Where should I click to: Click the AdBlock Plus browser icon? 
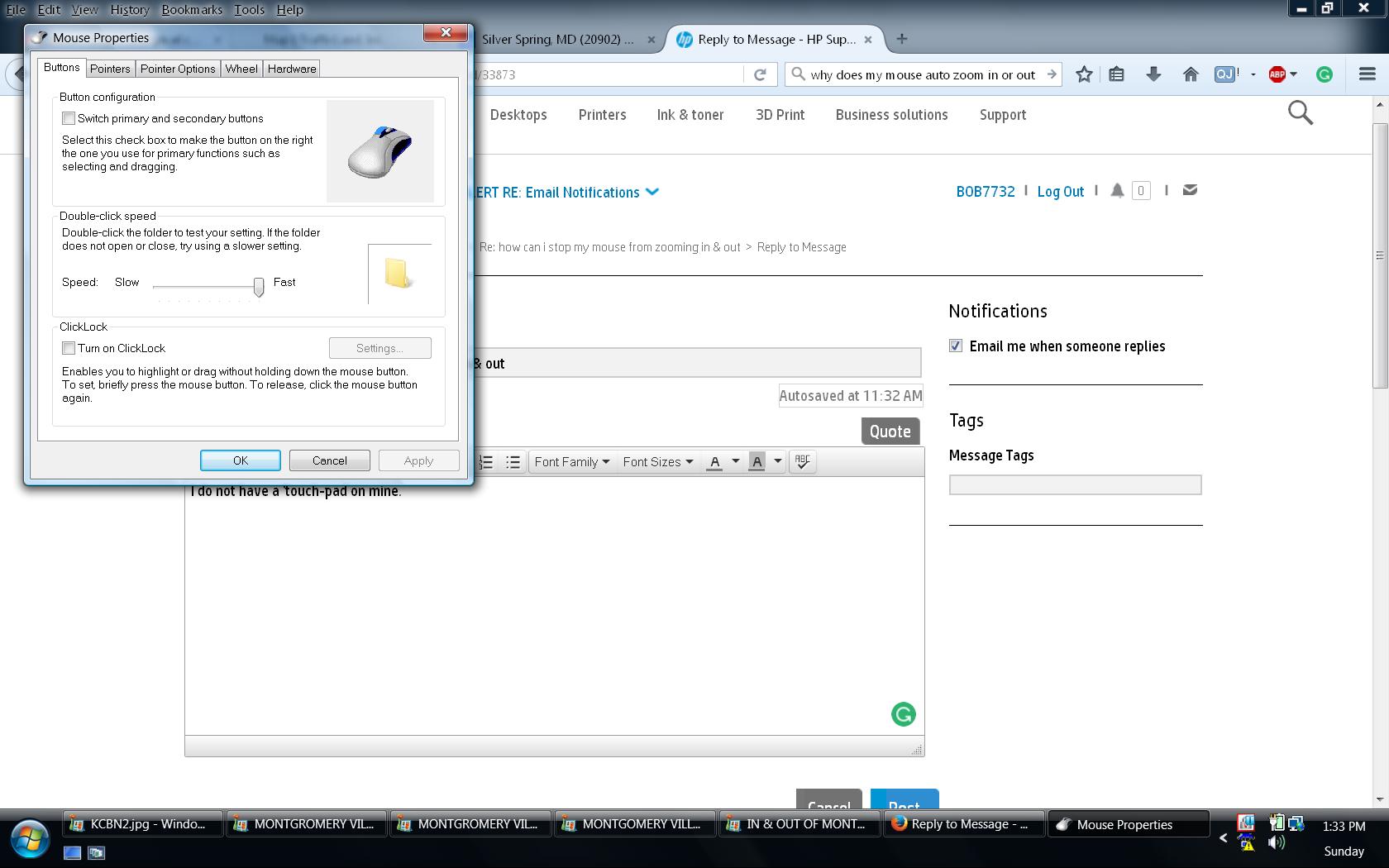[x=1275, y=74]
